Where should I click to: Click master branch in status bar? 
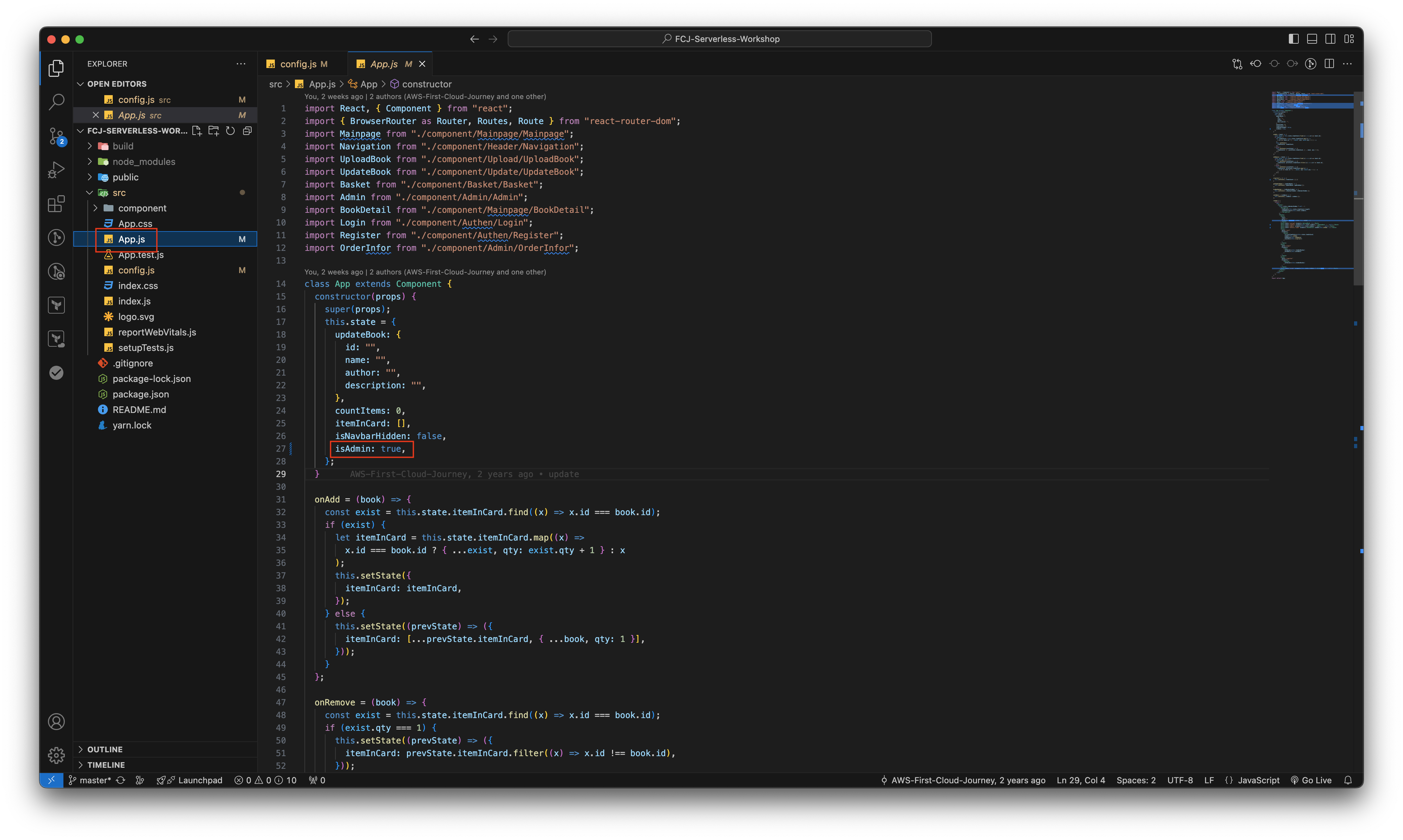point(90,780)
